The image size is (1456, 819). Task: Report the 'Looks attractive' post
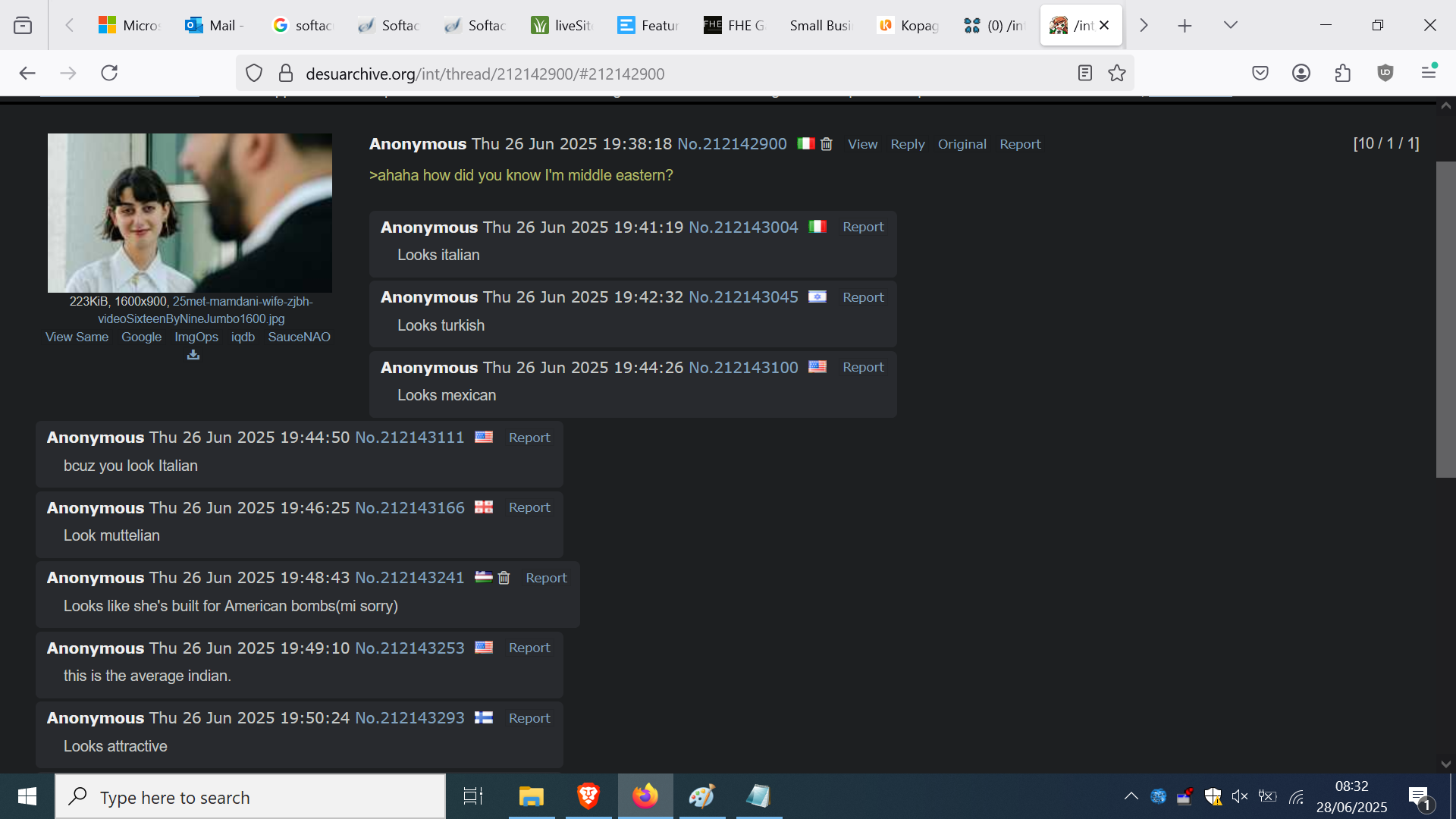529,718
